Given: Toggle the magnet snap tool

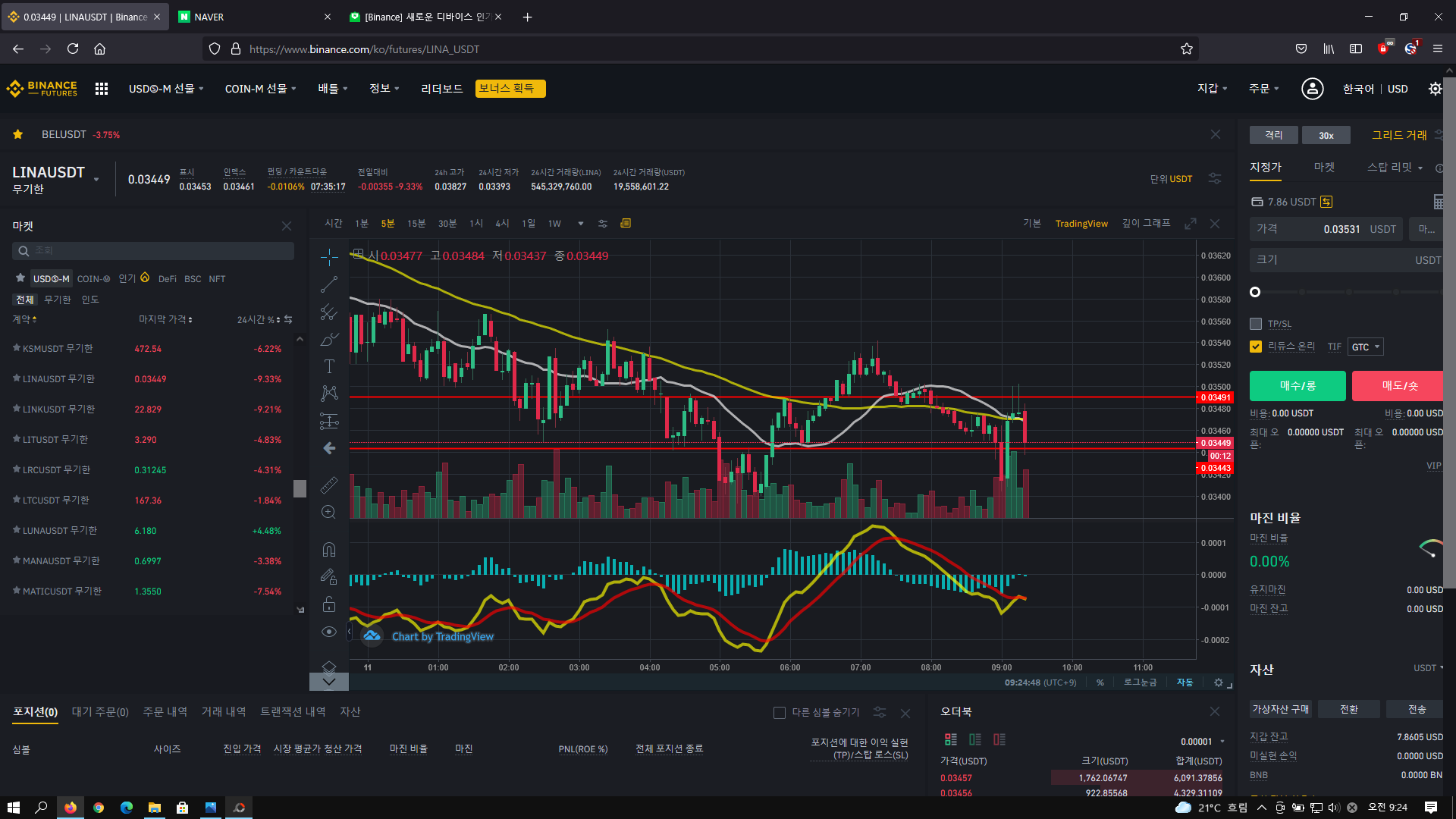Looking at the screenshot, I should pyautogui.click(x=329, y=550).
